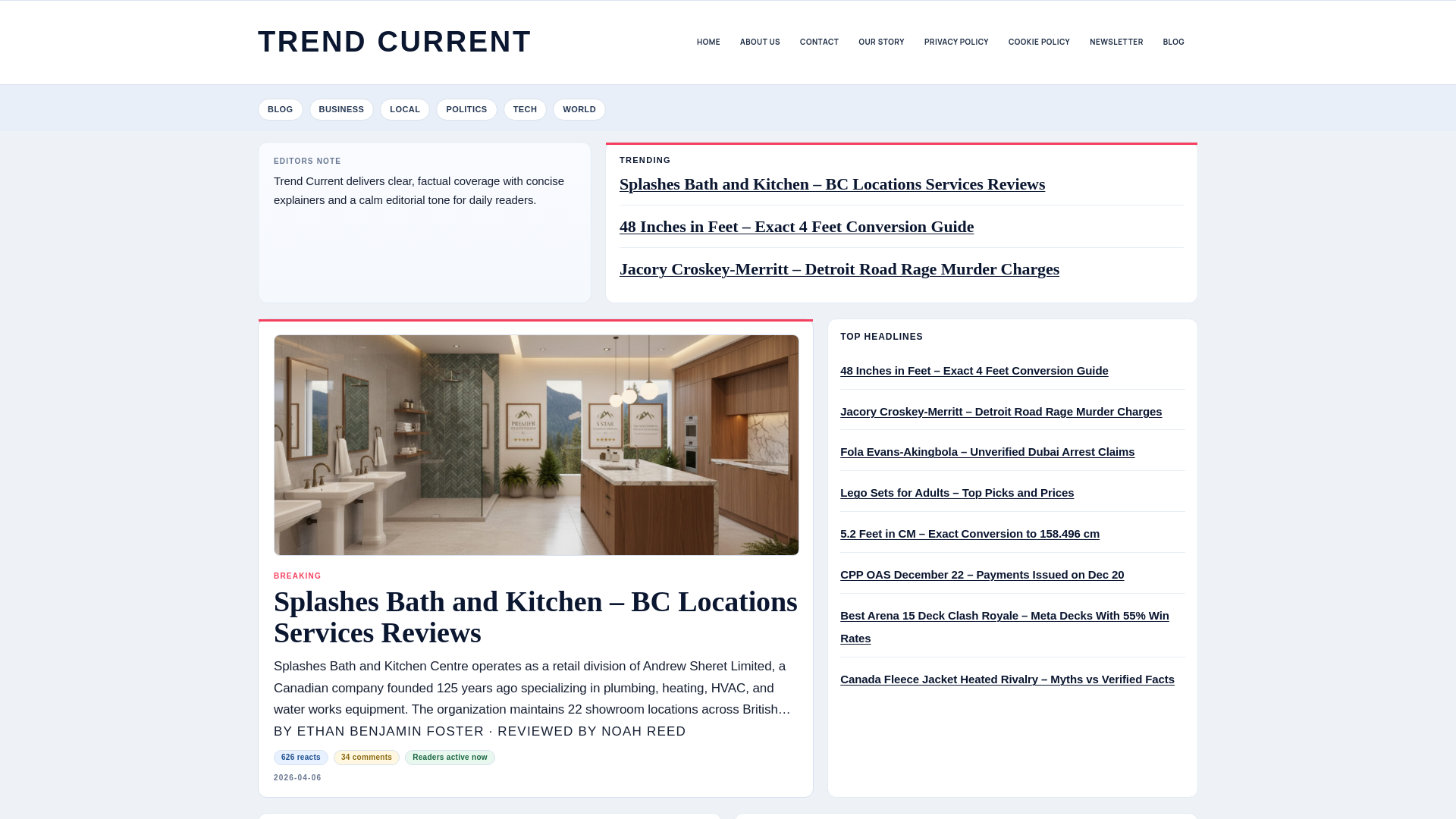Click the BREAKING label
Viewport: 1456px width, 819px height.
pos(297,576)
